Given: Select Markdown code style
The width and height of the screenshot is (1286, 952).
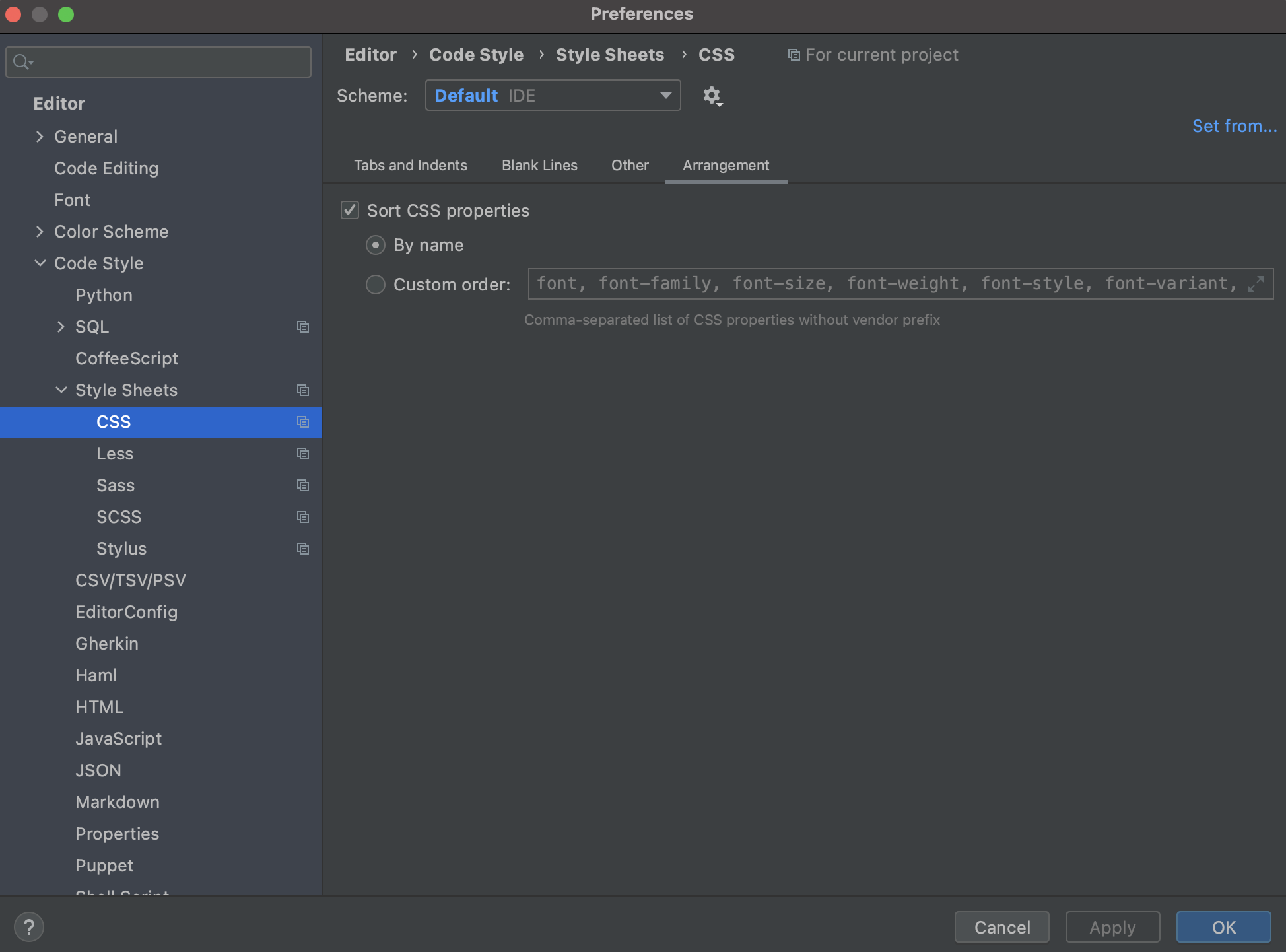Looking at the screenshot, I should pos(118,802).
